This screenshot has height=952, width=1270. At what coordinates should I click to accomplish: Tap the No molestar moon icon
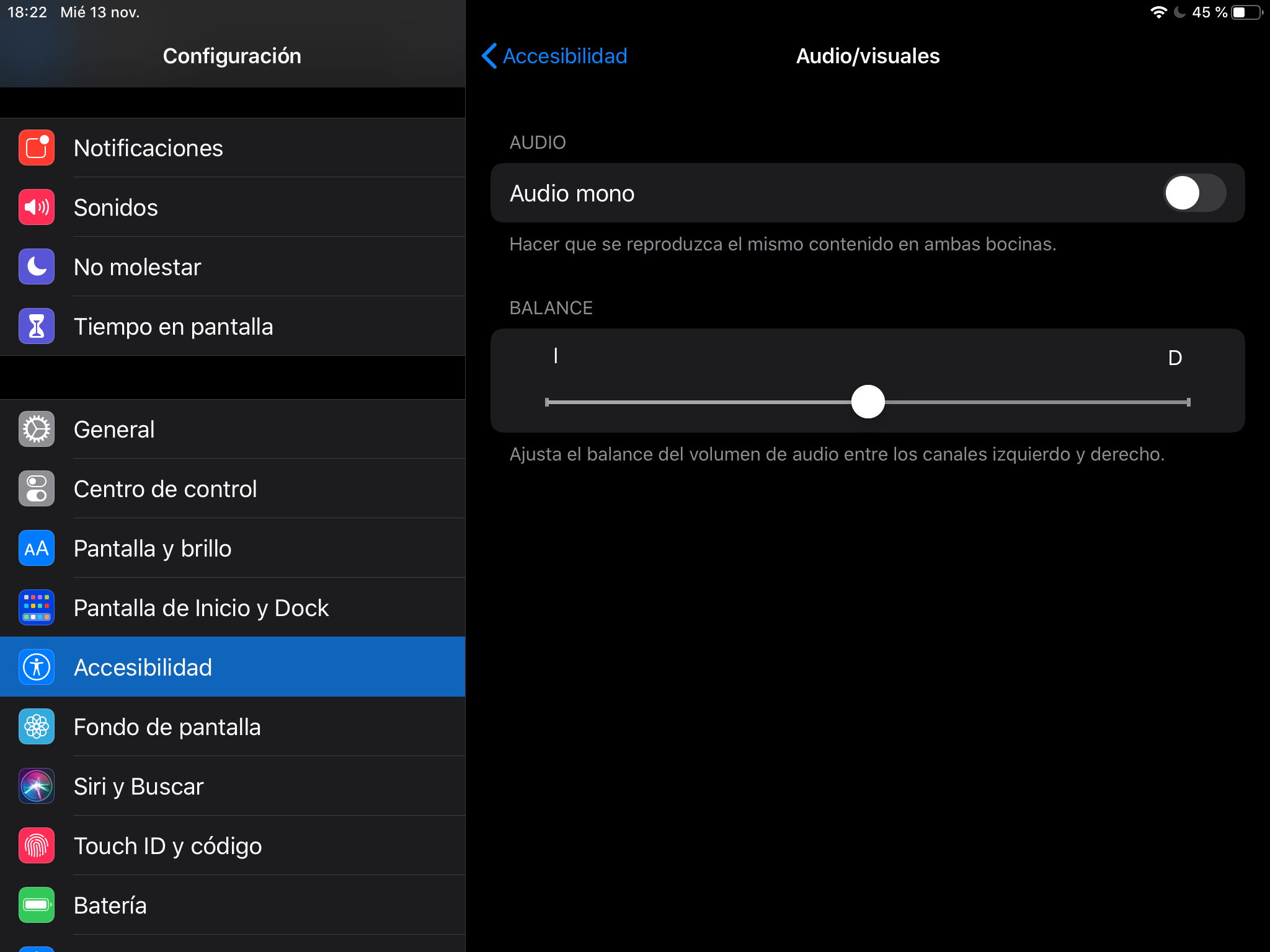coord(37,267)
